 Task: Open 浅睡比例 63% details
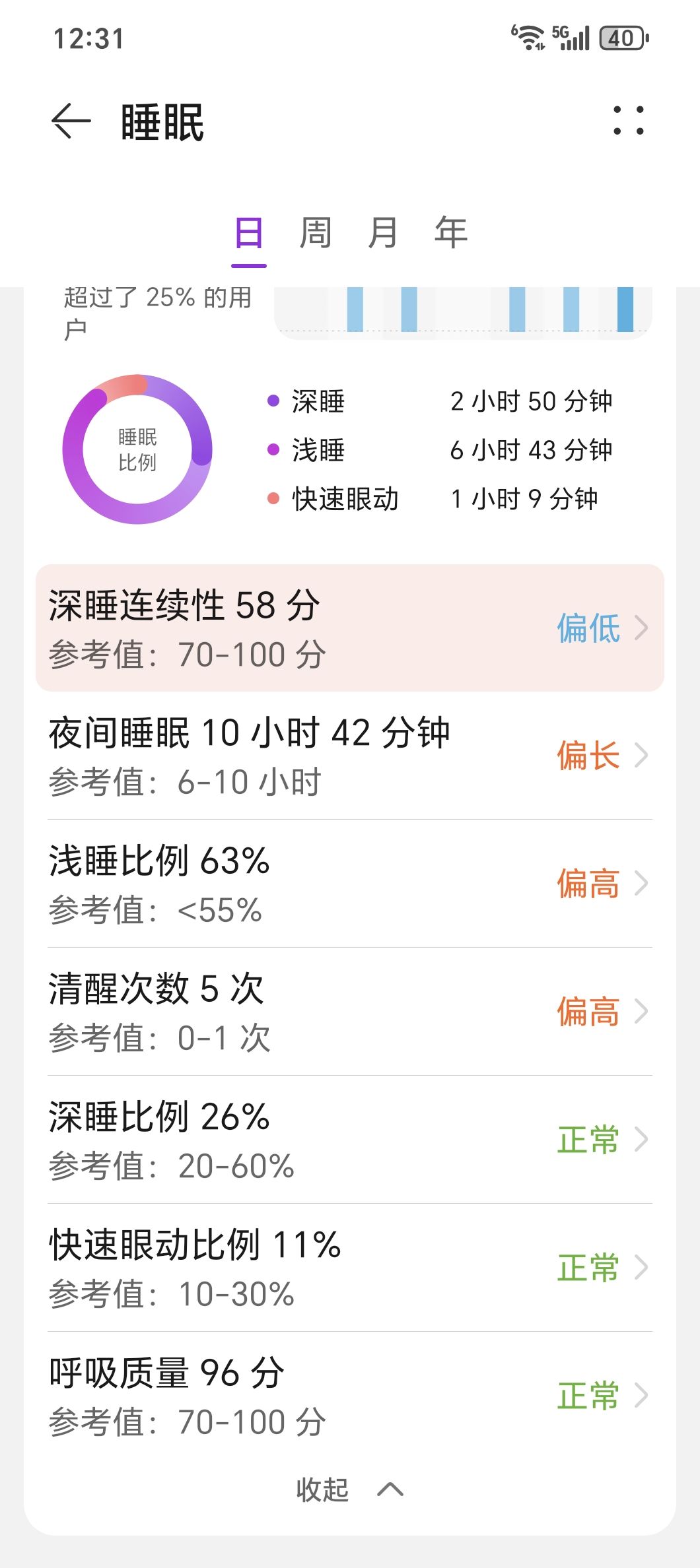(x=349, y=884)
